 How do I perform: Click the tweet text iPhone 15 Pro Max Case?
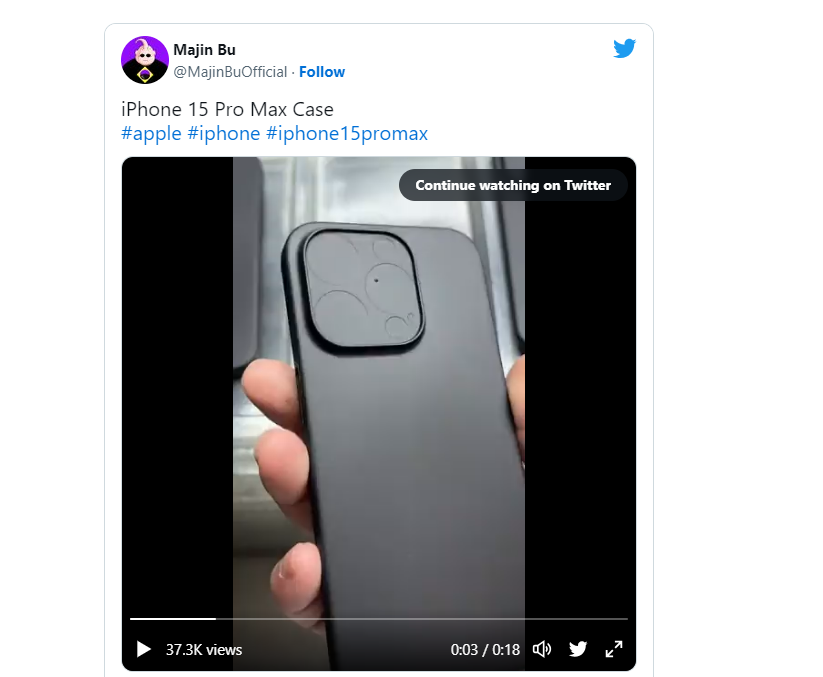[x=227, y=109]
